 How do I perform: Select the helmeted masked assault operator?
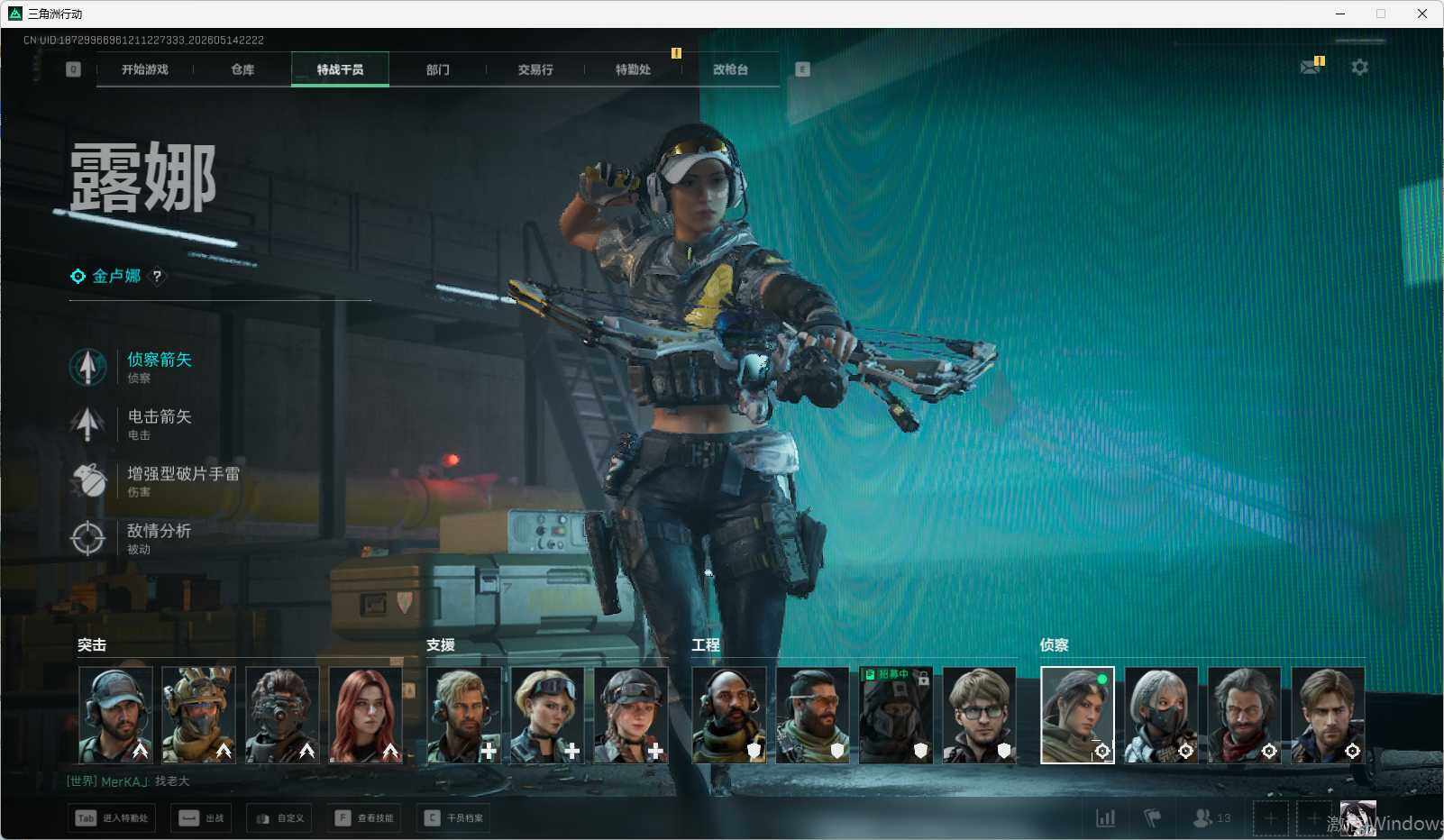point(198,715)
